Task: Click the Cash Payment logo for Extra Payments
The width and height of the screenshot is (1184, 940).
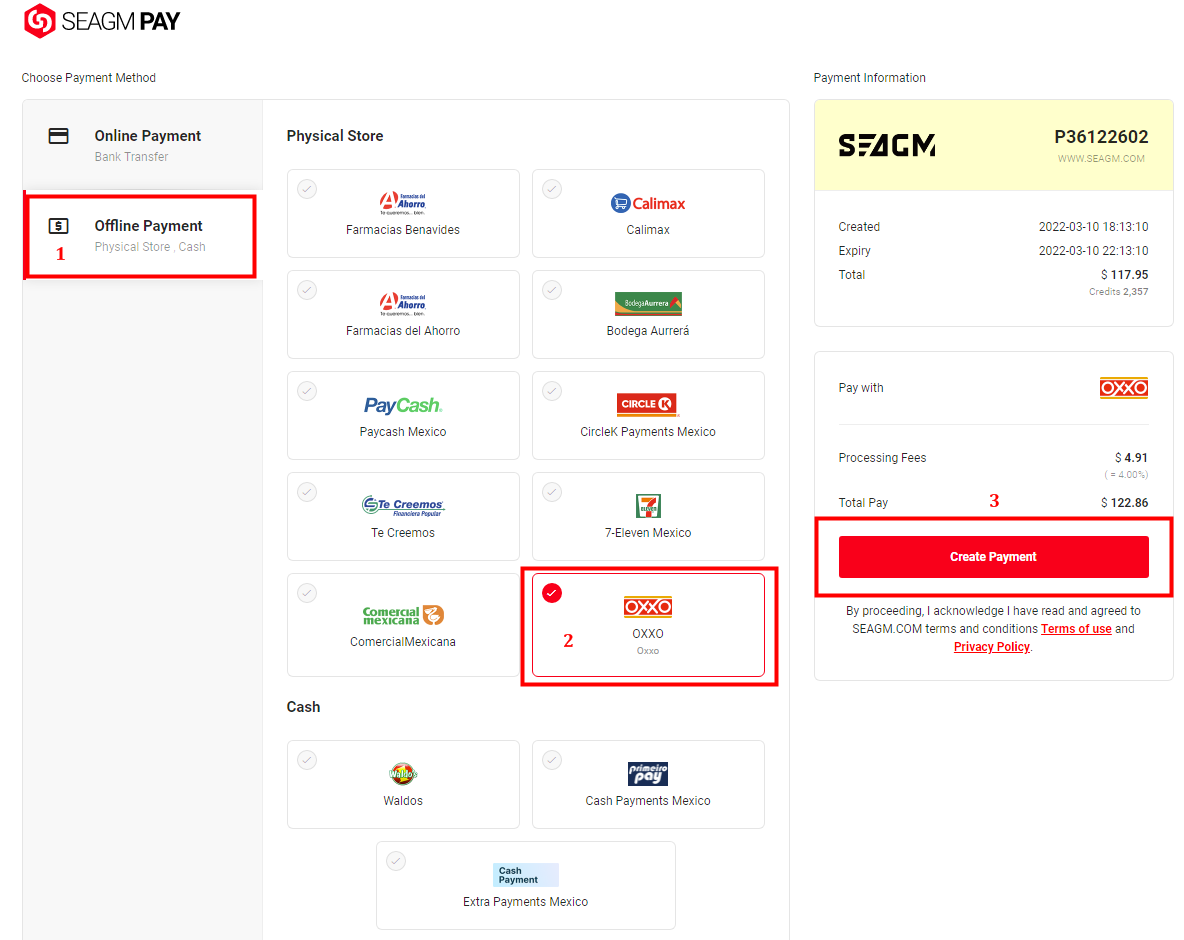Action: click(526, 875)
